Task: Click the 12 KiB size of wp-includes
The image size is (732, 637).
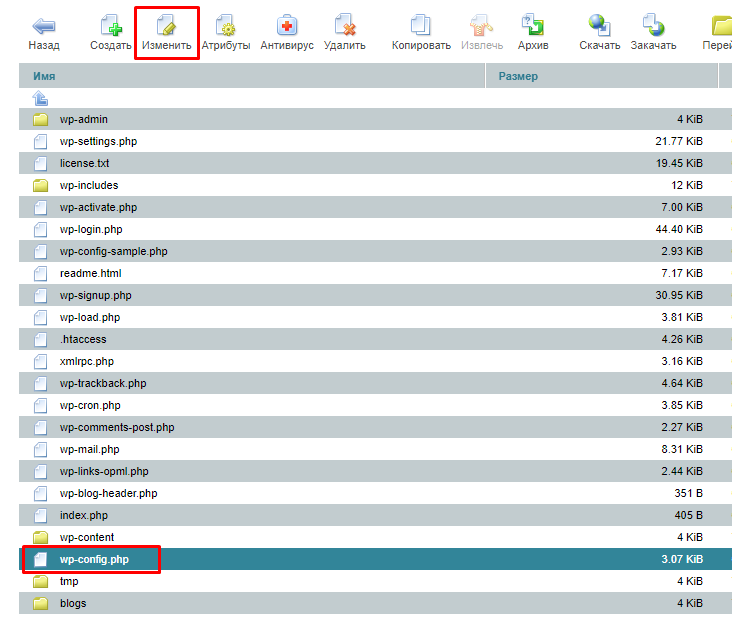Action: (x=687, y=185)
